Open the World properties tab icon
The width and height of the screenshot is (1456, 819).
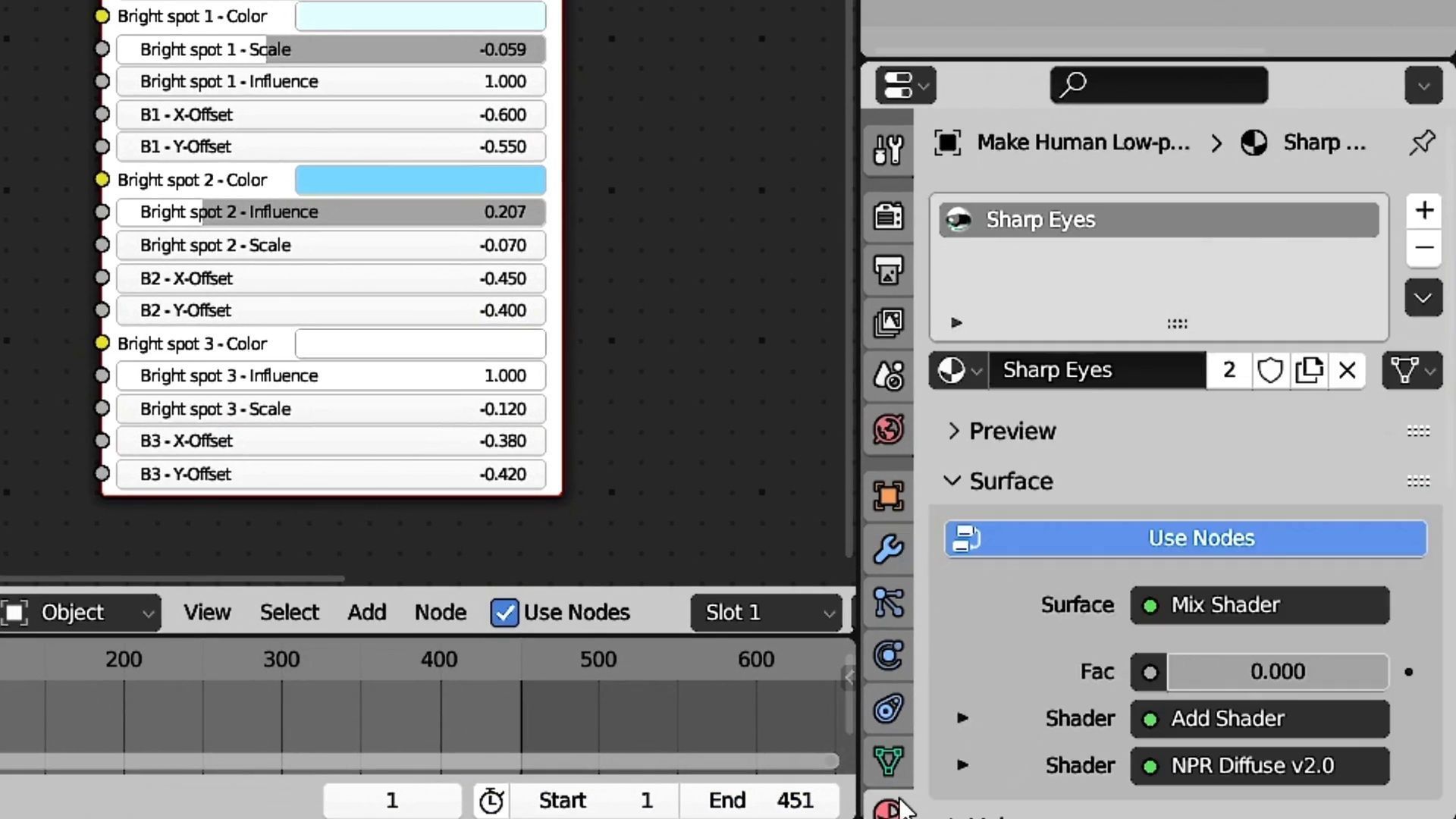[888, 429]
